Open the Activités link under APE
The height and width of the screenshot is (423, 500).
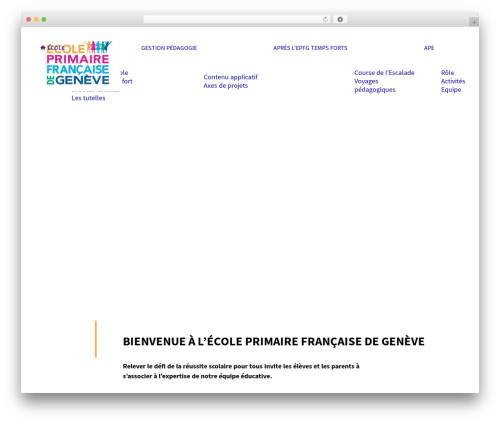coord(453,81)
